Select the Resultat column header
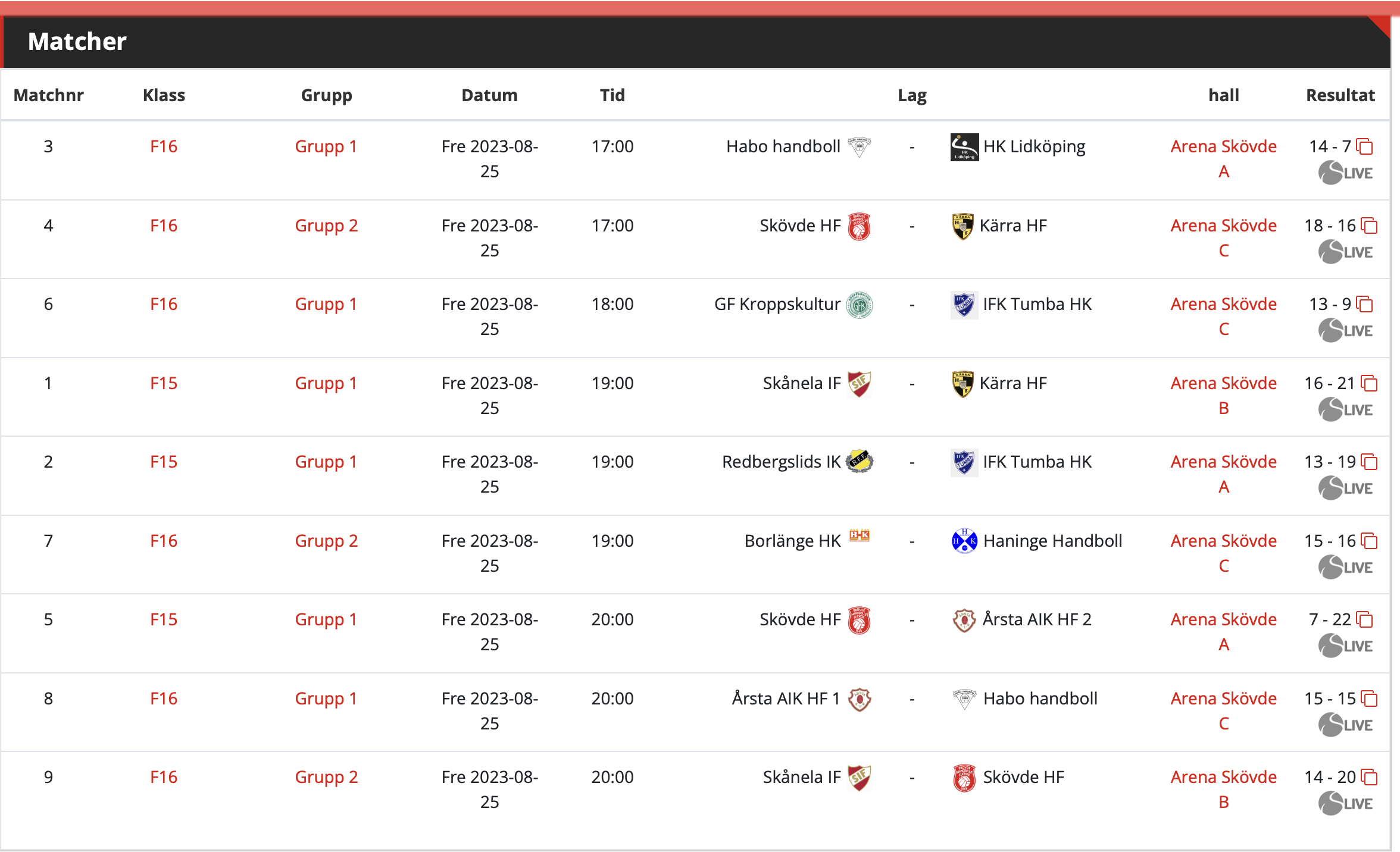This screenshot has width=1400, height=852. 1340,95
